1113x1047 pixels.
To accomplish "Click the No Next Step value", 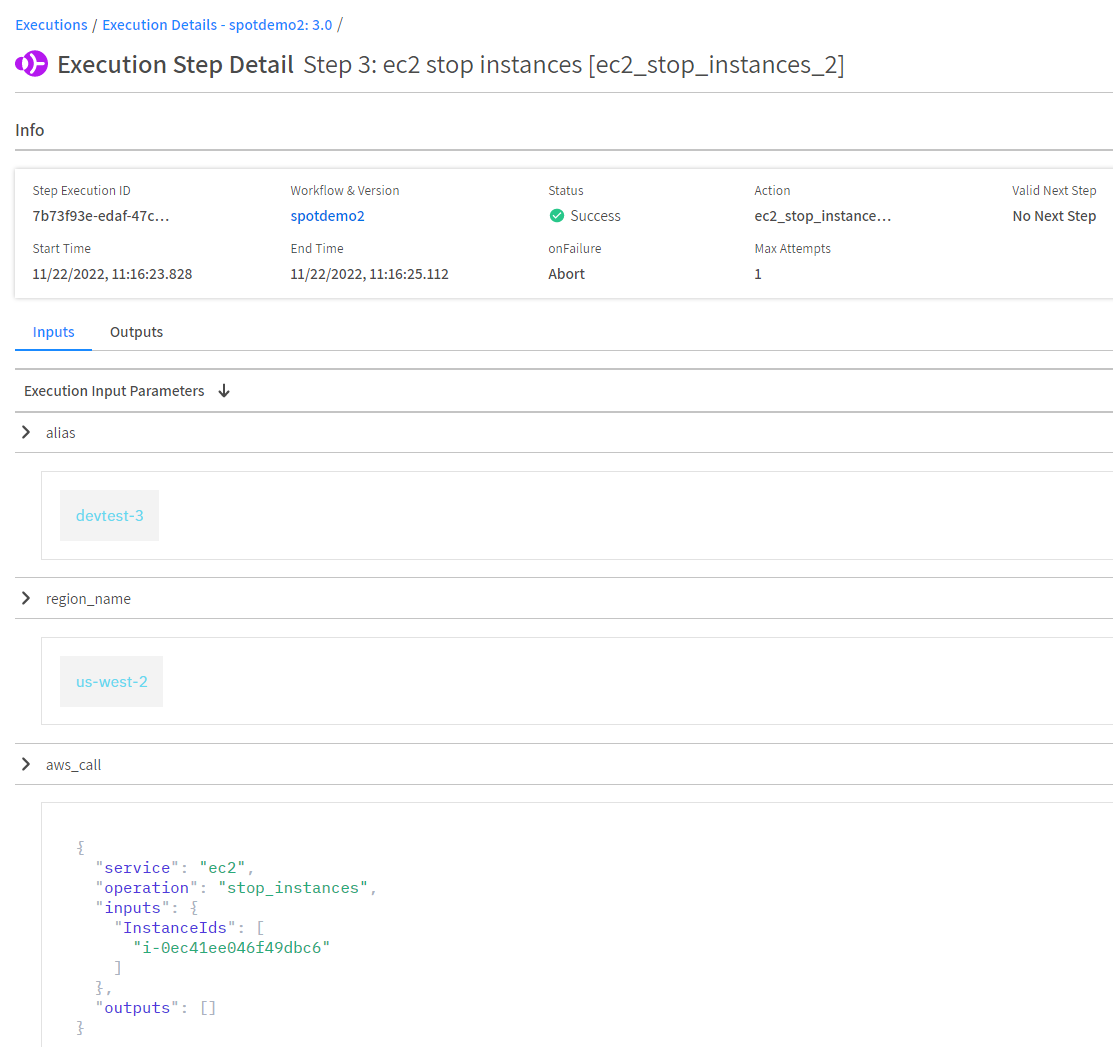I will pyautogui.click(x=1054, y=216).
